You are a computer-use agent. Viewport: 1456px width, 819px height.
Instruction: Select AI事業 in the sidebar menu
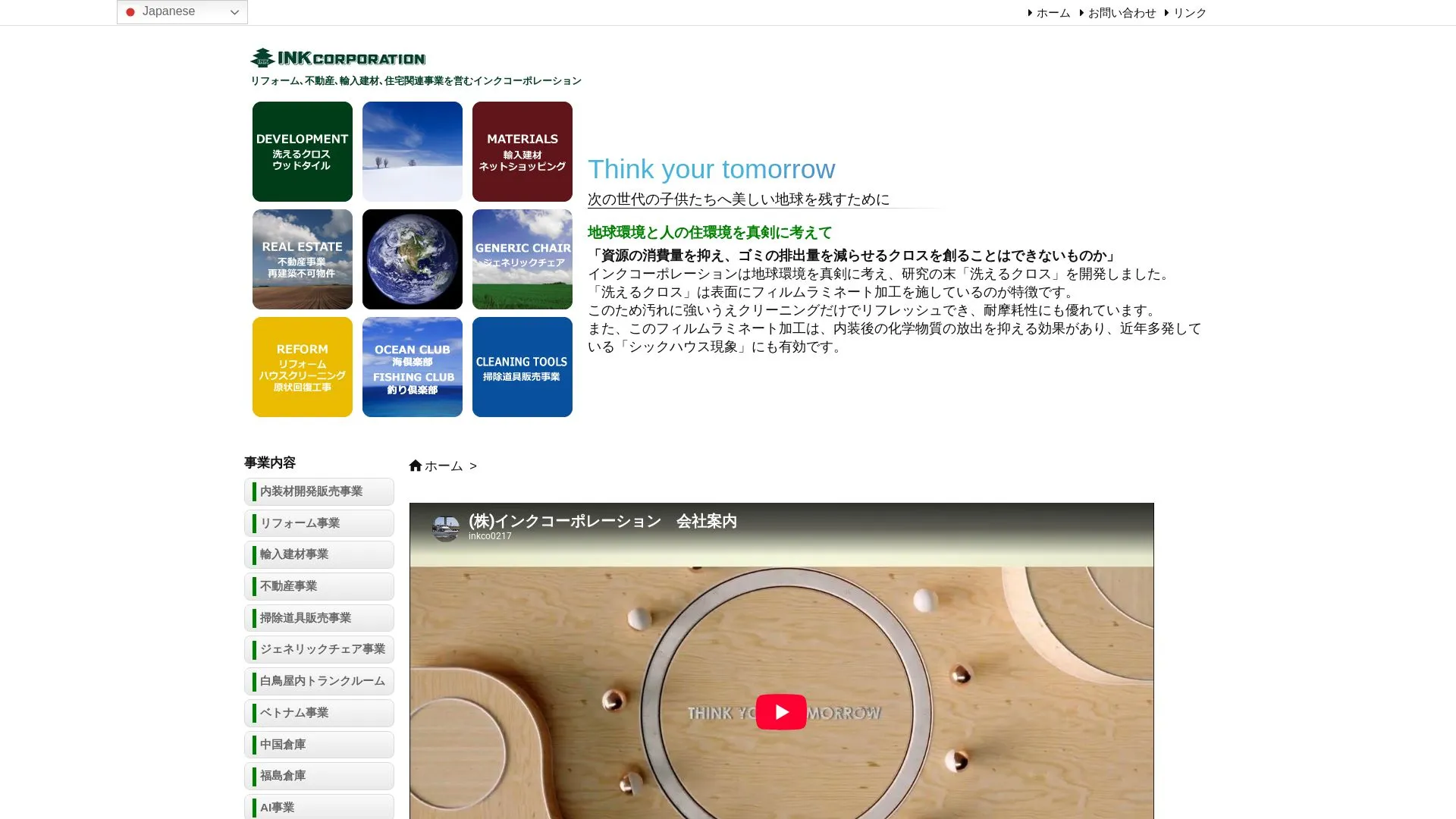[319, 807]
